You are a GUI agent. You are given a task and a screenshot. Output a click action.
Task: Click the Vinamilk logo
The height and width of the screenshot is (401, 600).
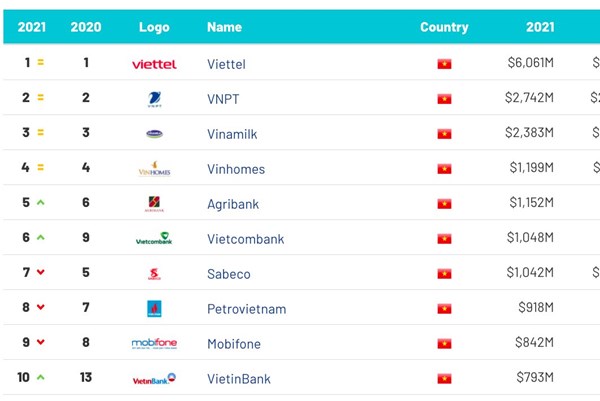tap(154, 133)
